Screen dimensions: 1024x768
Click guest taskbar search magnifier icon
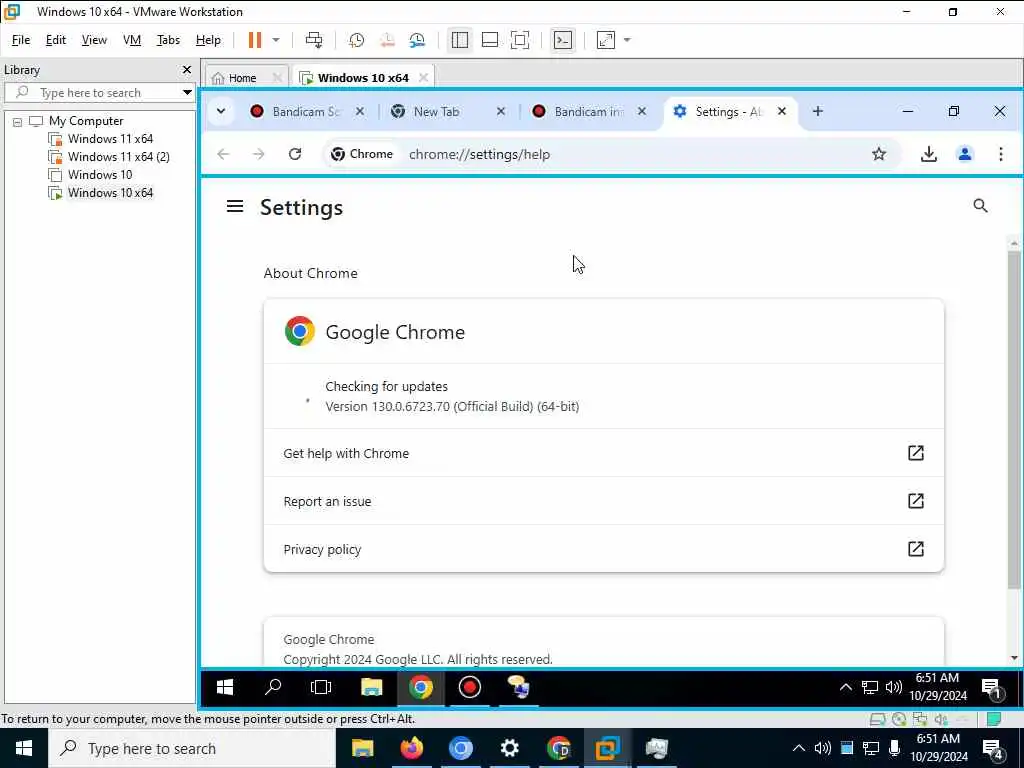(x=273, y=687)
